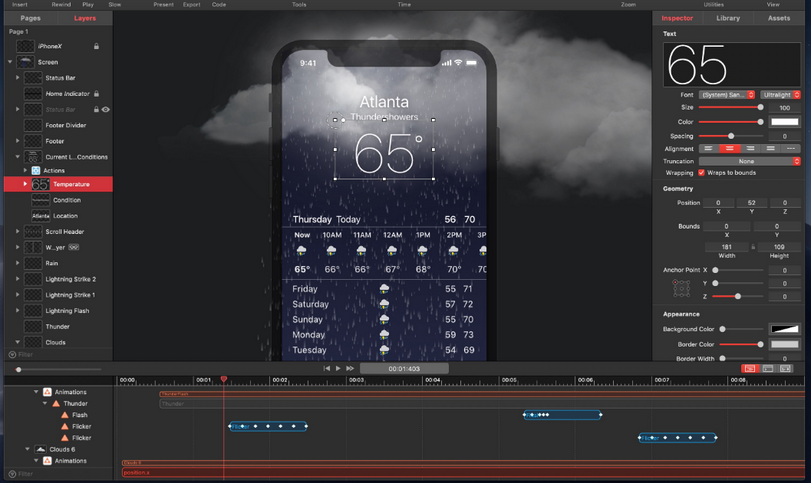Click the anchor point grid picker
This screenshot has width=811, height=483.
click(681, 288)
